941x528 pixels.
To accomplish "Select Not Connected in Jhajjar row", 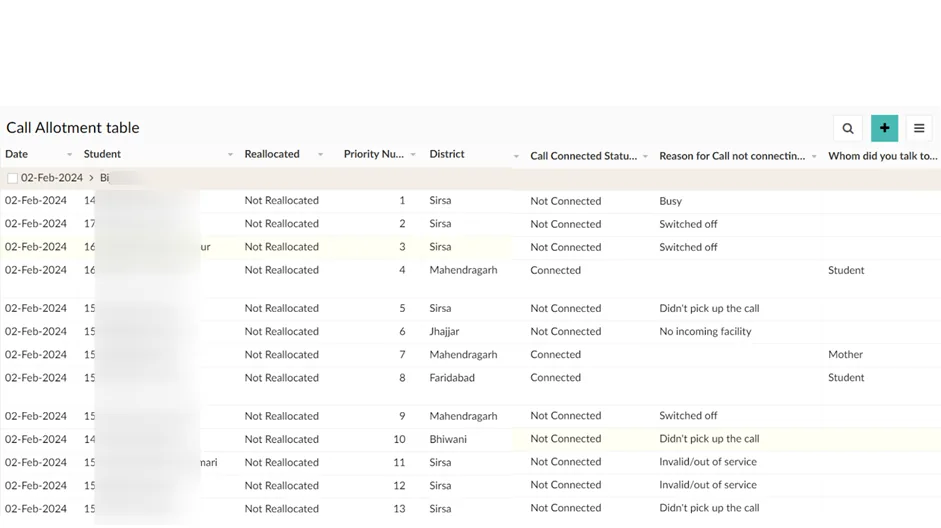I will point(565,331).
